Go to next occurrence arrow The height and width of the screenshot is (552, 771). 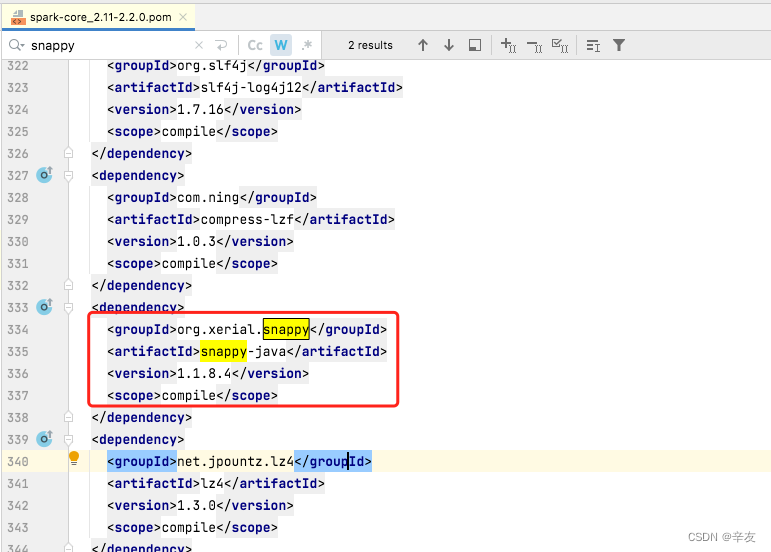[448, 45]
